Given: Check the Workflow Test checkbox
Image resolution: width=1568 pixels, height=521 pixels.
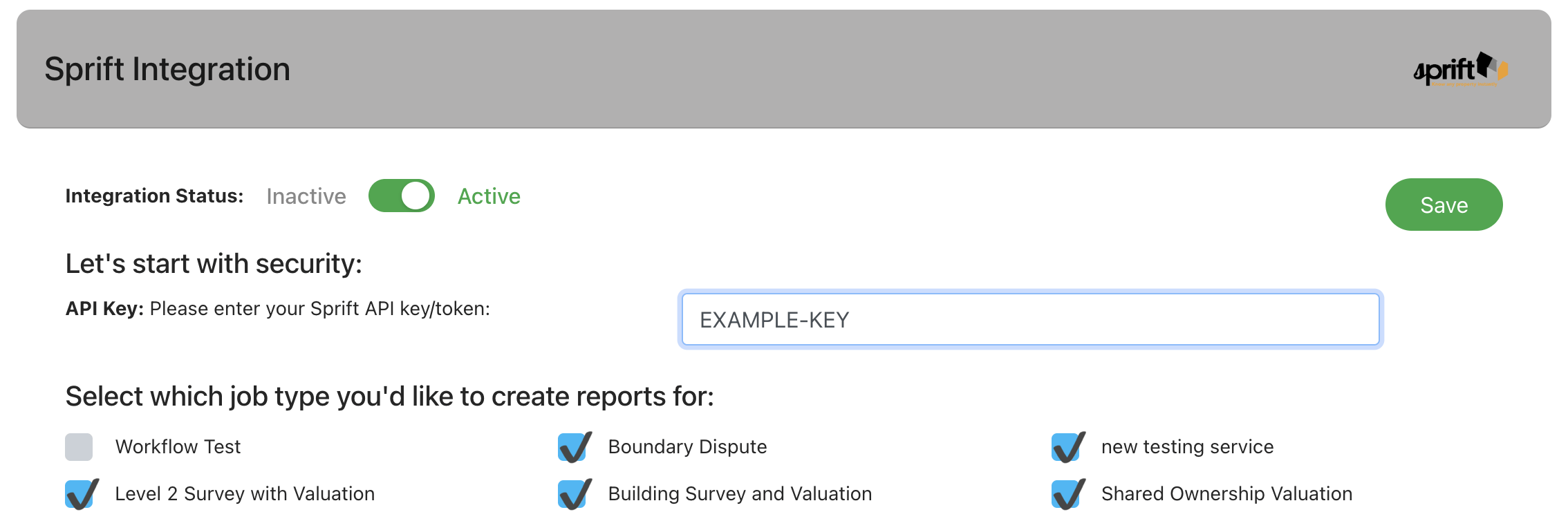Looking at the screenshot, I should click(79, 447).
